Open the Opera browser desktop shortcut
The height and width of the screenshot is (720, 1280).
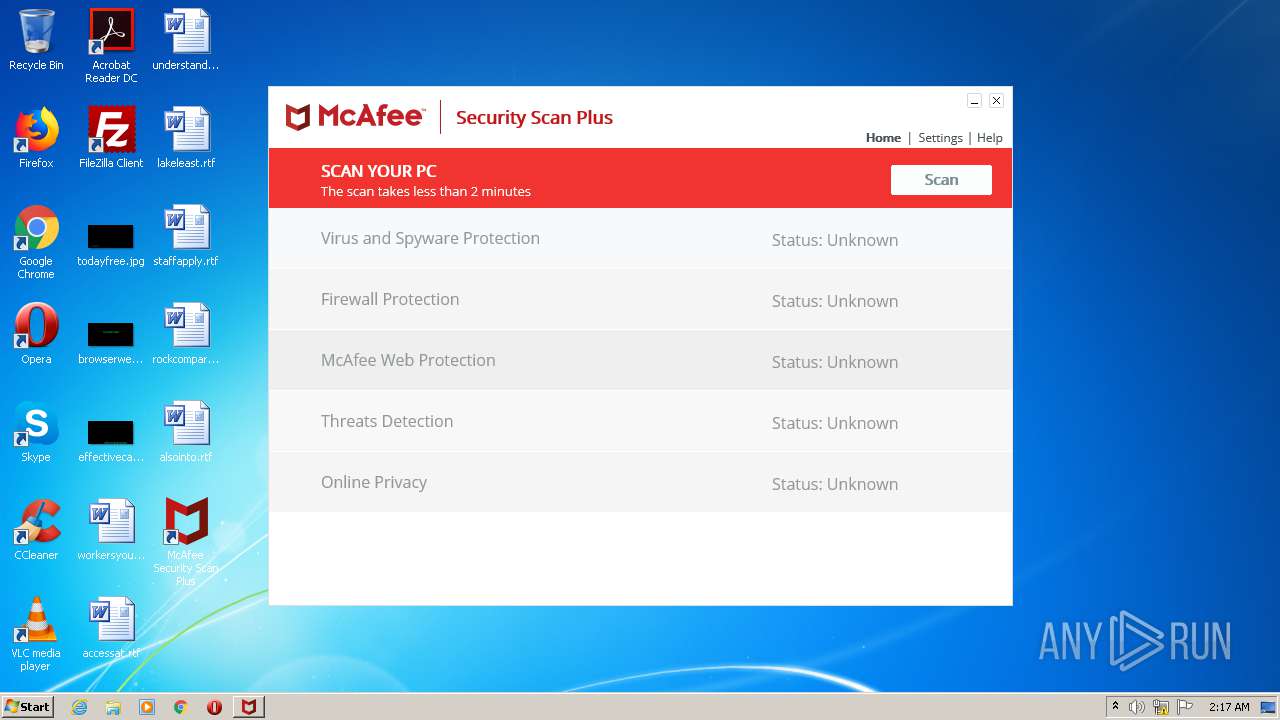click(x=36, y=334)
